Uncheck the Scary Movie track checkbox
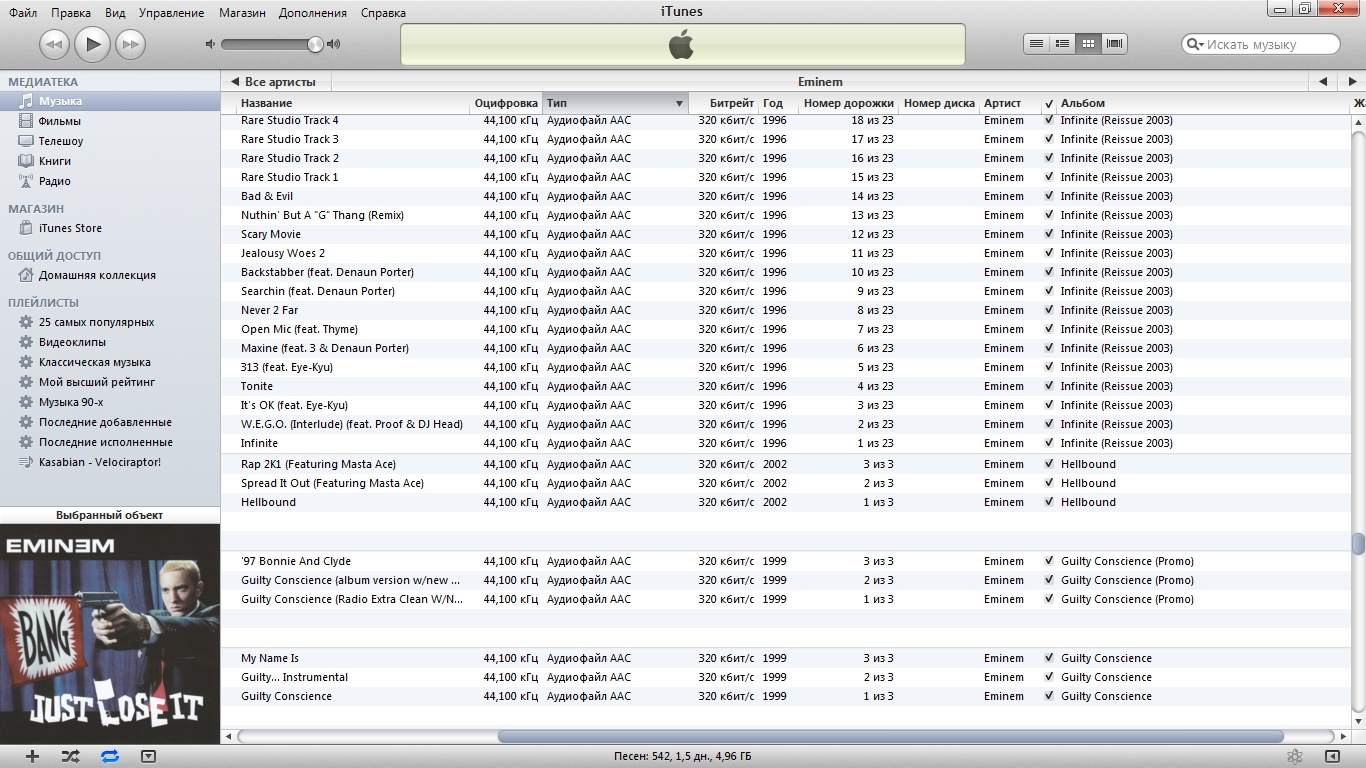The height and width of the screenshot is (768, 1366). click(x=1049, y=234)
